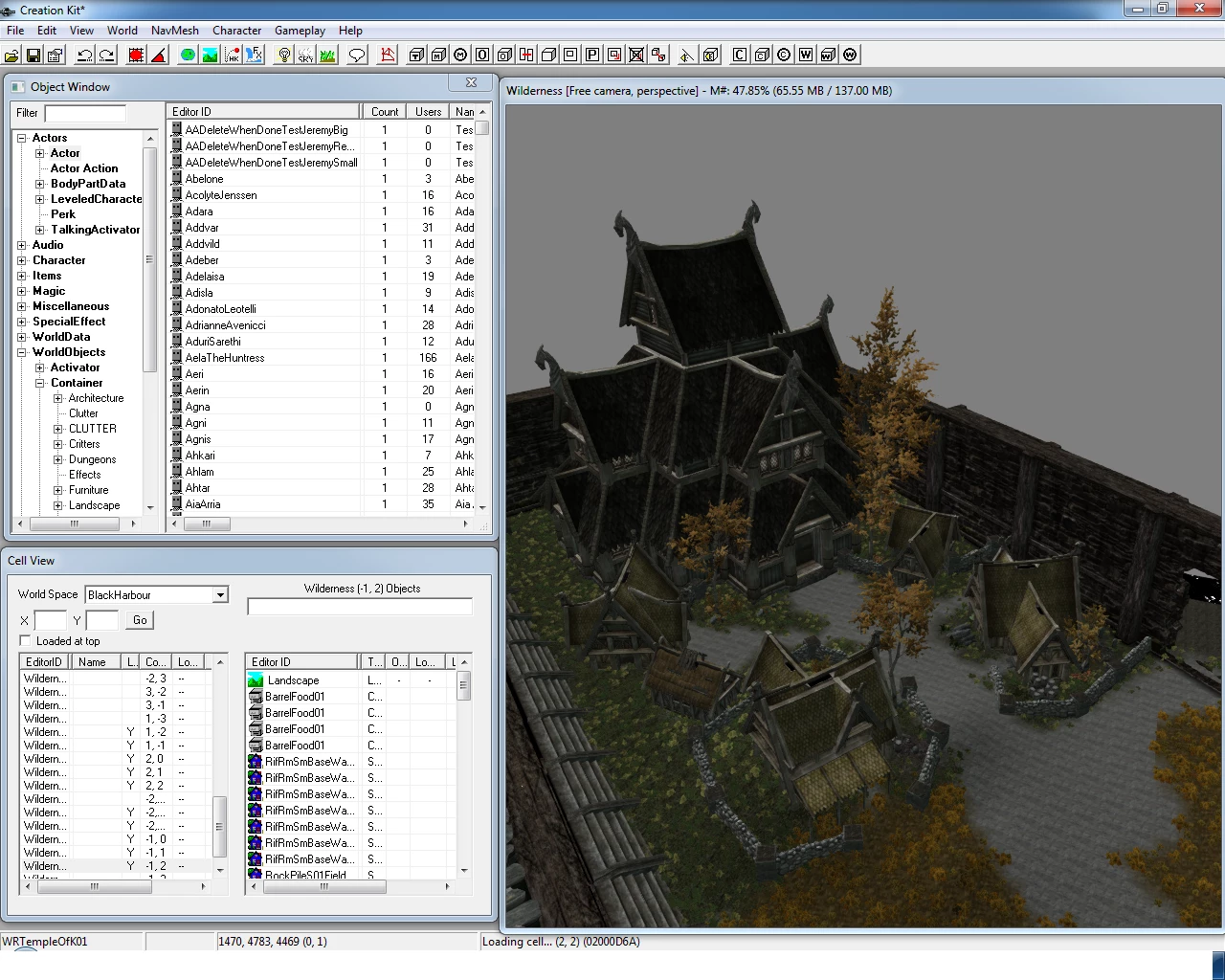Toggle the lightbulb brightness icon

click(283, 56)
